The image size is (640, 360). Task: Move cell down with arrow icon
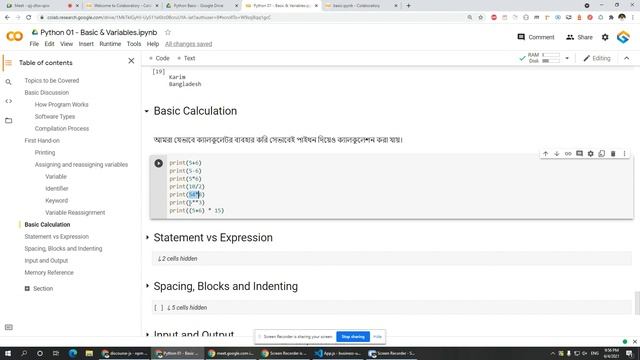point(557,154)
